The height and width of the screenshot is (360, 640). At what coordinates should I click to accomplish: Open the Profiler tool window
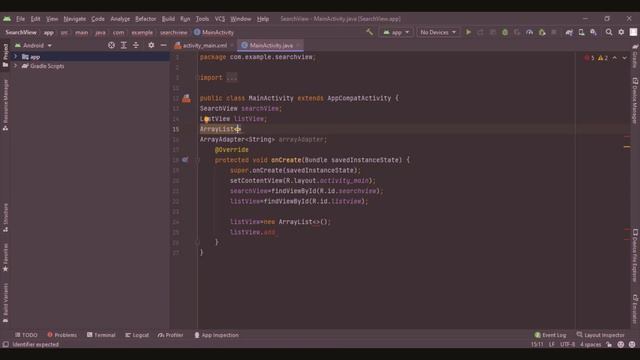[x=171, y=335]
